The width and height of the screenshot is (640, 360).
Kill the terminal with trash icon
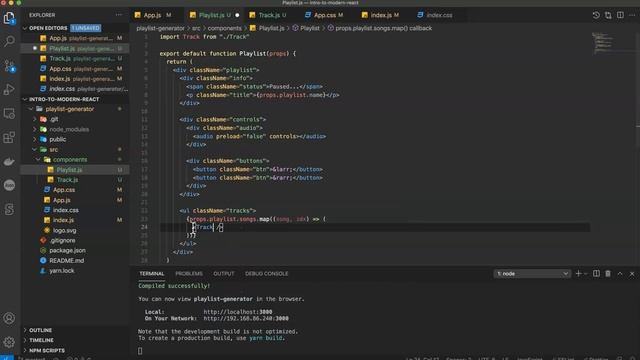click(608, 273)
